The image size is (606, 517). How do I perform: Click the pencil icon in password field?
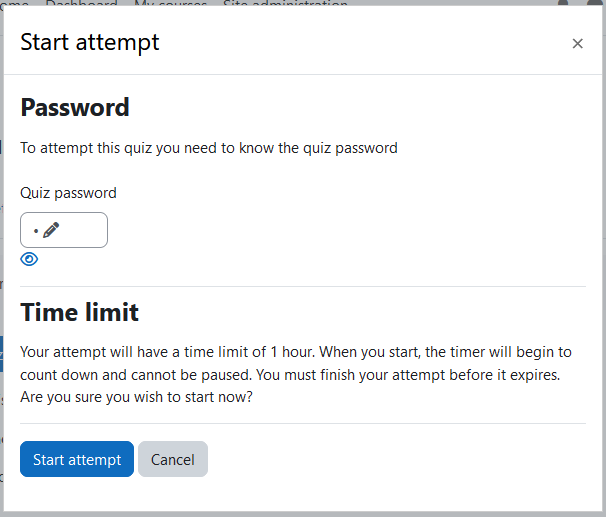pyautogui.click(x=51, y=230)
